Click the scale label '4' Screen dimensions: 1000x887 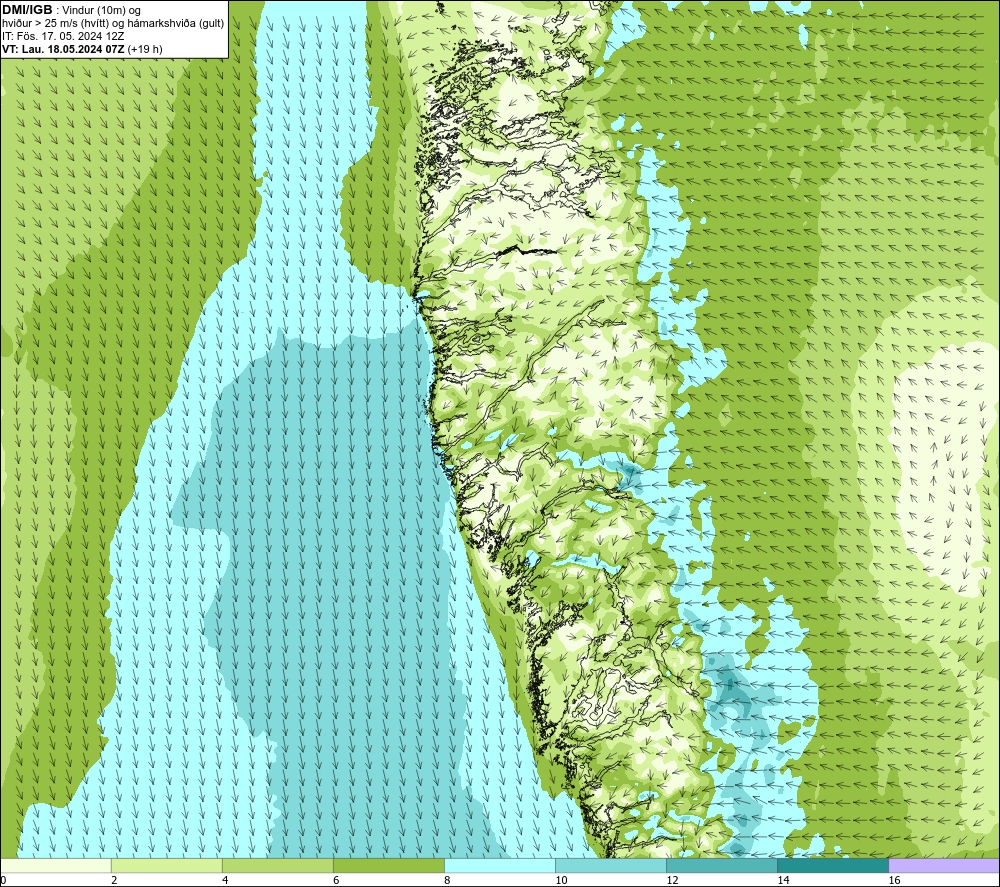tap(225, 880)
